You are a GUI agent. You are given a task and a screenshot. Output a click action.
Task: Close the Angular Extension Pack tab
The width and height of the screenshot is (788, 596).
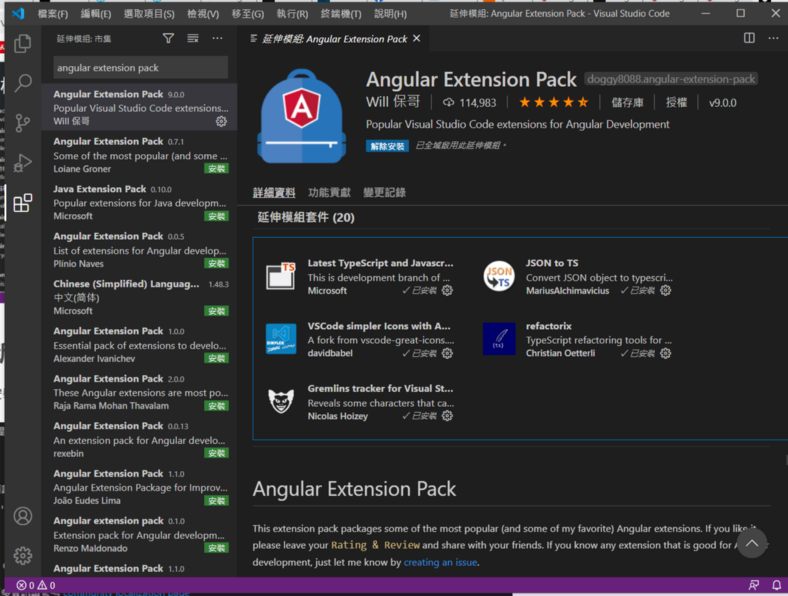[x=417, y=39]
